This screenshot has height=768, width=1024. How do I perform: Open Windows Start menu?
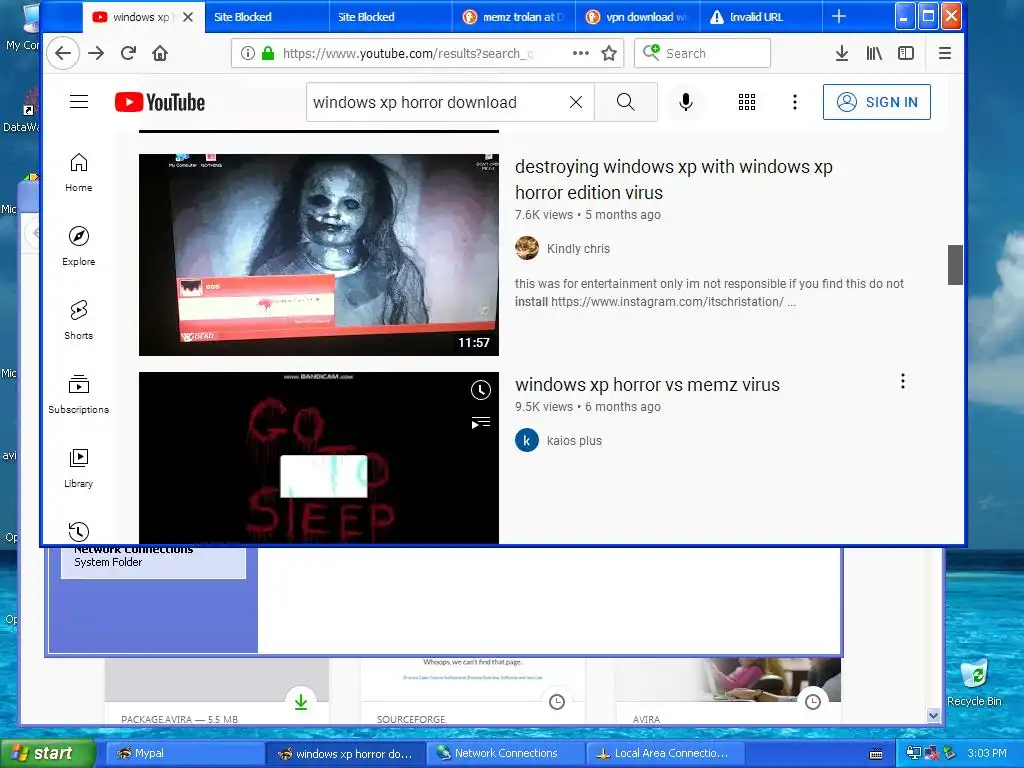(47, 753)
